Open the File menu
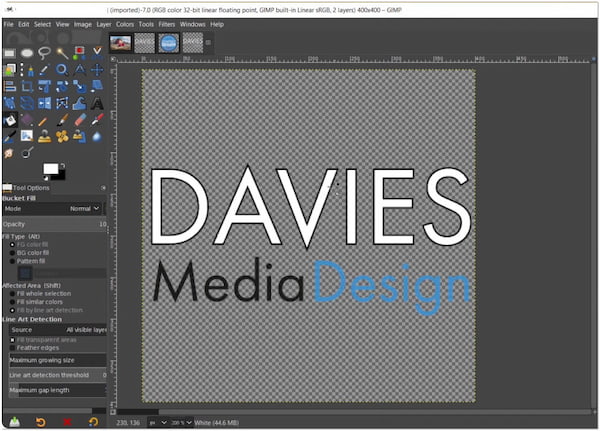The image size is (600, 431). pos(8,24)
